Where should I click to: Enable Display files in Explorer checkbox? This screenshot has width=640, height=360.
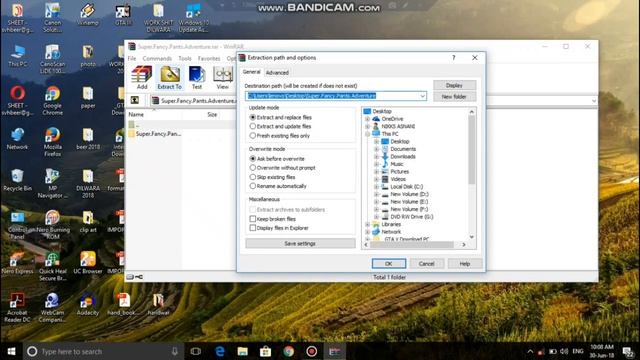pyautogui.click(x=253, y=228)
